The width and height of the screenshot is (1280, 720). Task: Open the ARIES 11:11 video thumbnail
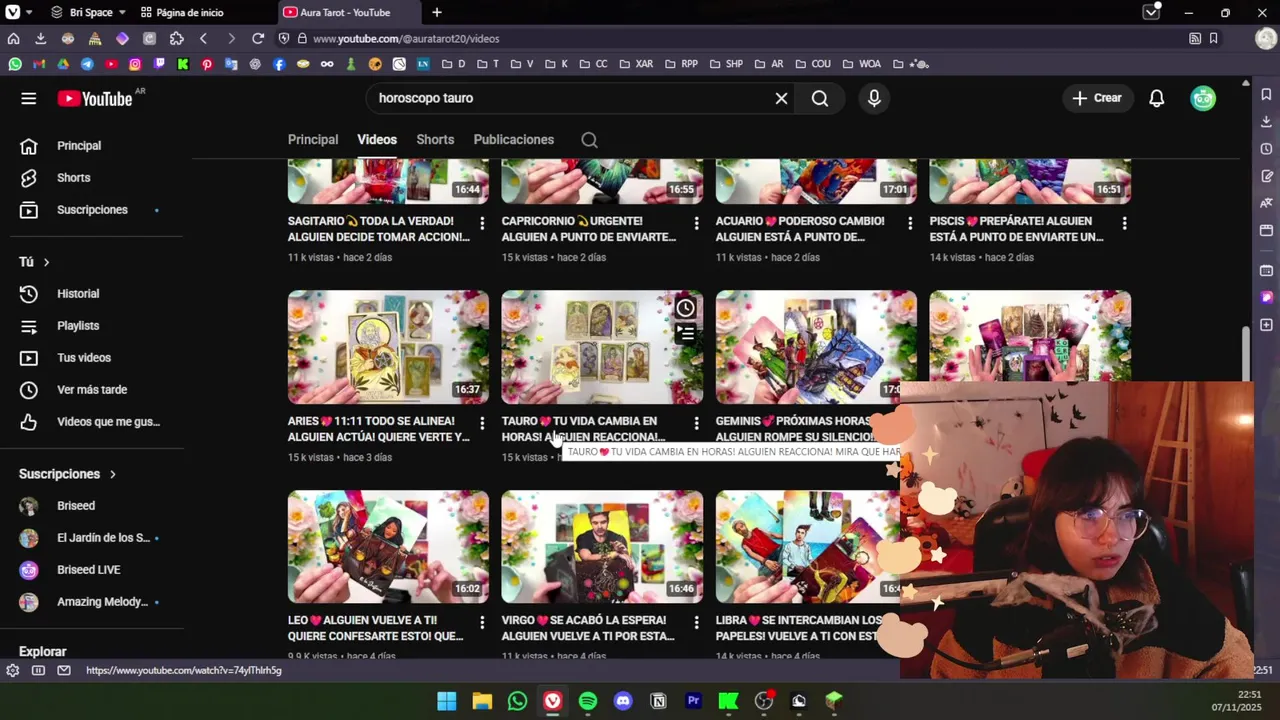(388, 347)
